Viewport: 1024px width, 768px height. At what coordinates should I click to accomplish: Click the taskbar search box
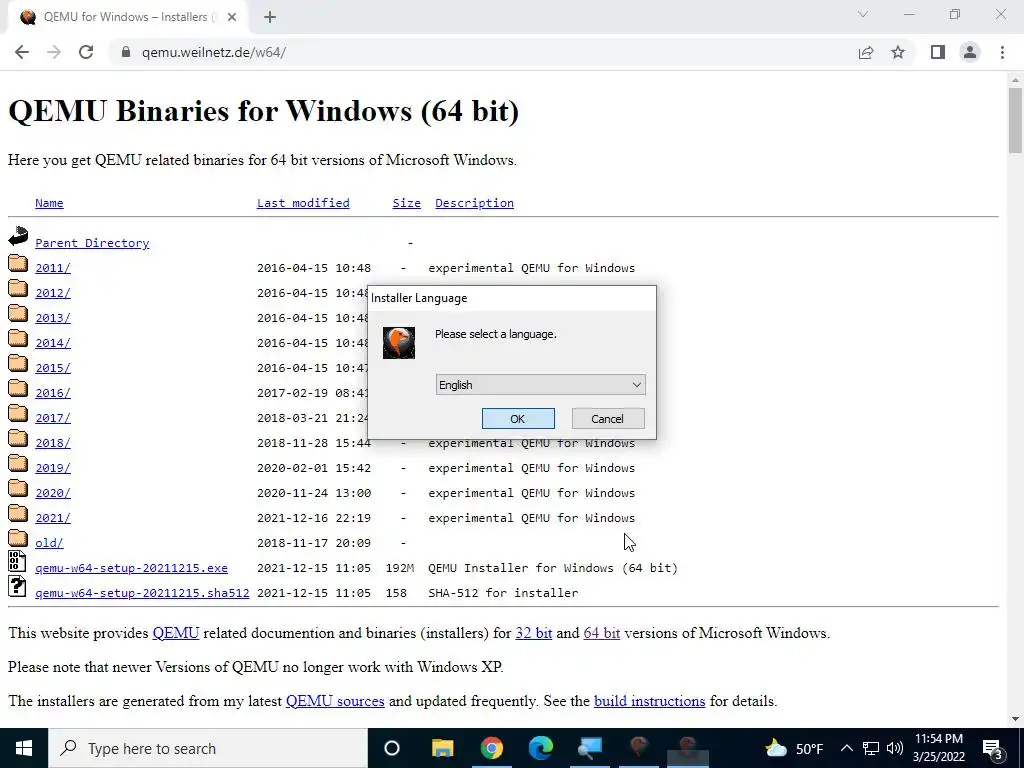coord(208,748)
